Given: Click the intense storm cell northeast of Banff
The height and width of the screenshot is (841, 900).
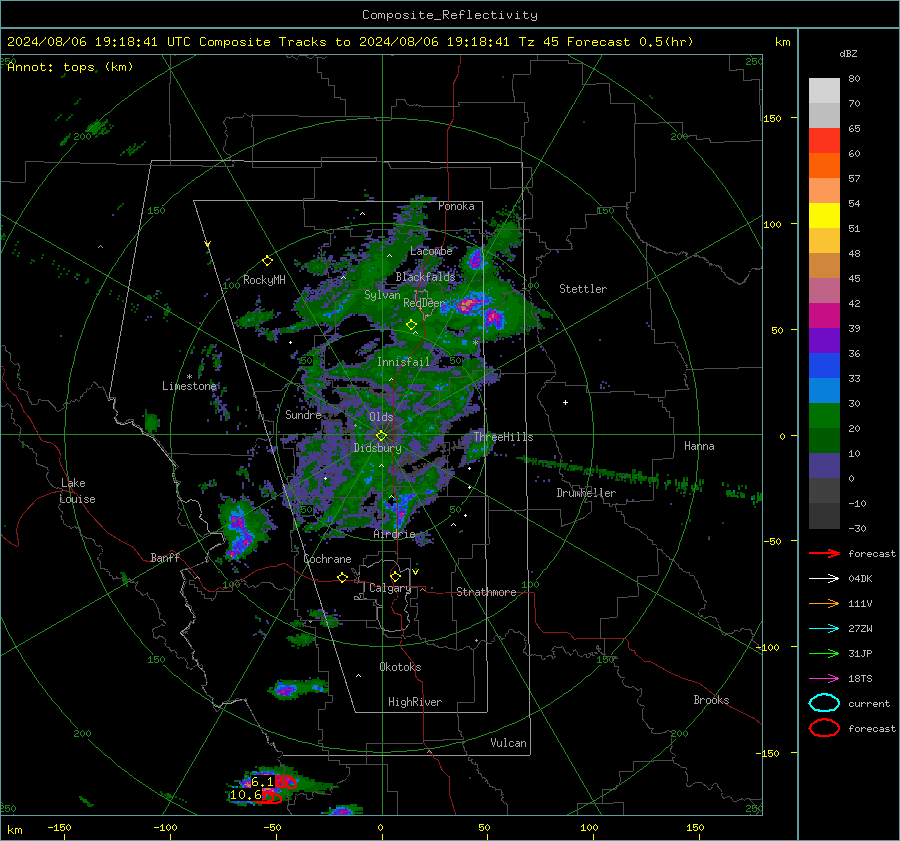Looking at the screenshot, I should click(x=241, y=533).
